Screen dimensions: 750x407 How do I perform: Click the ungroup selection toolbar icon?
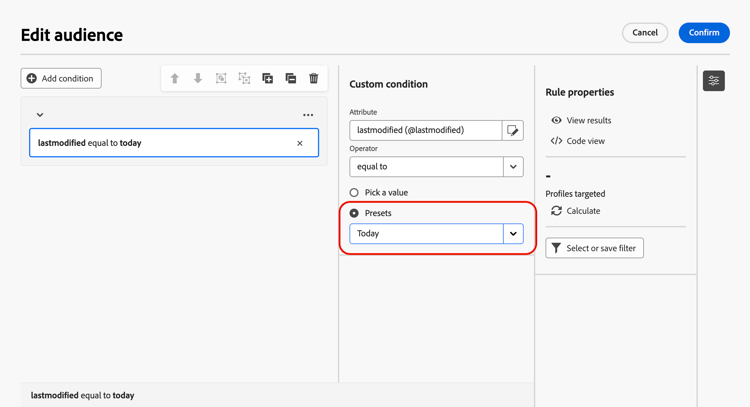(x=244, y=78)
